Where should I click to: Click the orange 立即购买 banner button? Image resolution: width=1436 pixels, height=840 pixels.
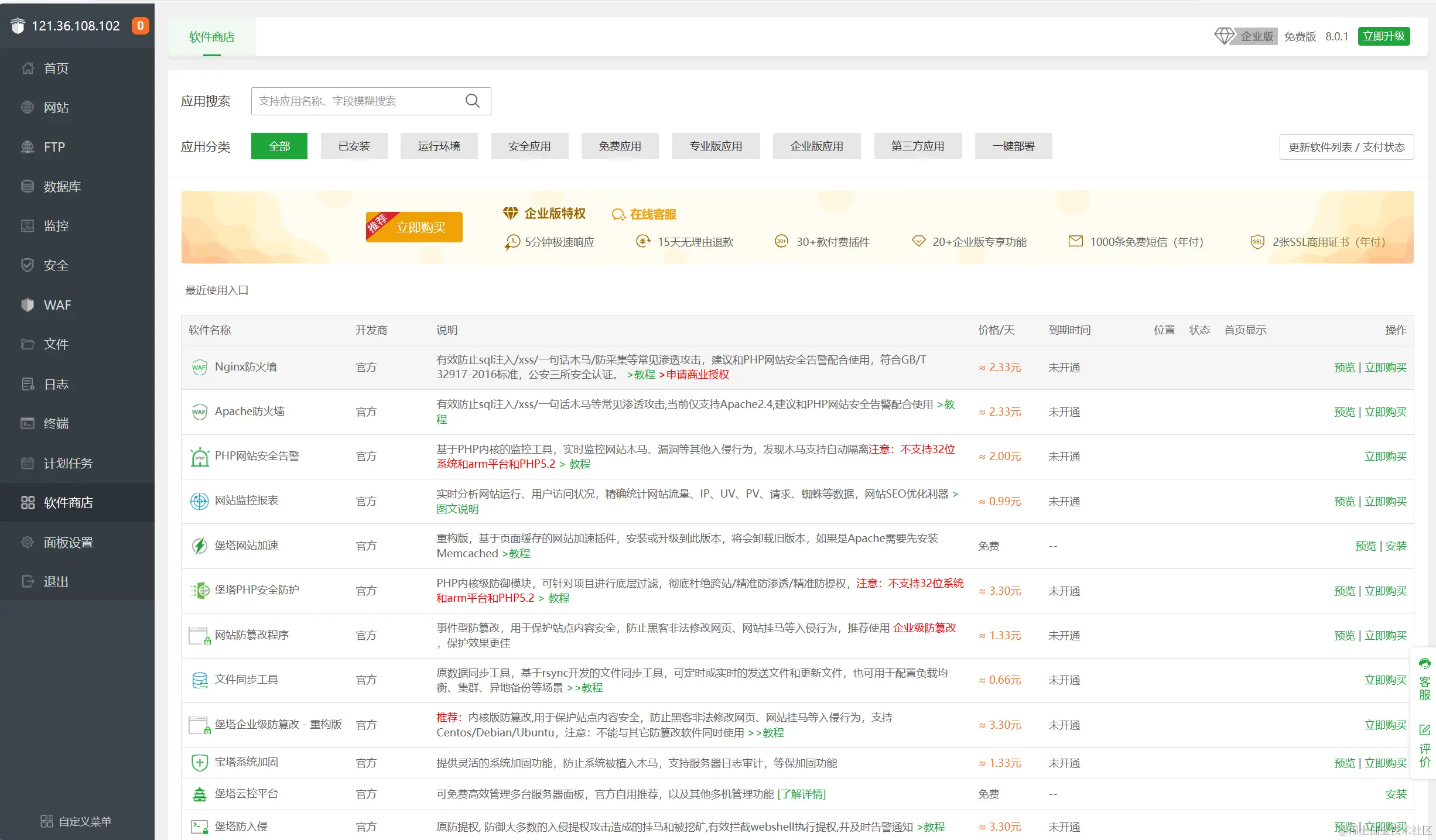tap(420, 227)
